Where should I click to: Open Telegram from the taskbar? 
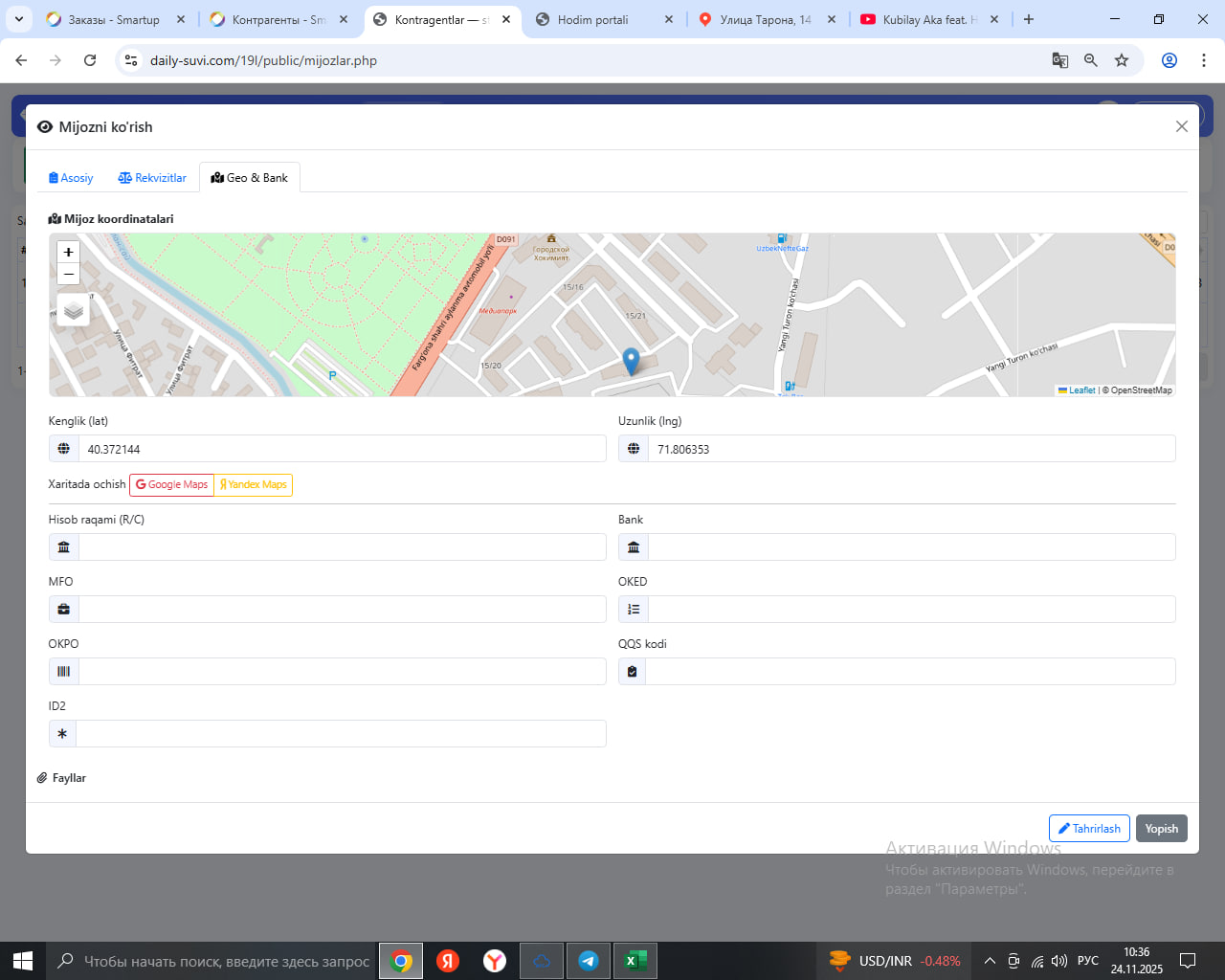[589, 961]
